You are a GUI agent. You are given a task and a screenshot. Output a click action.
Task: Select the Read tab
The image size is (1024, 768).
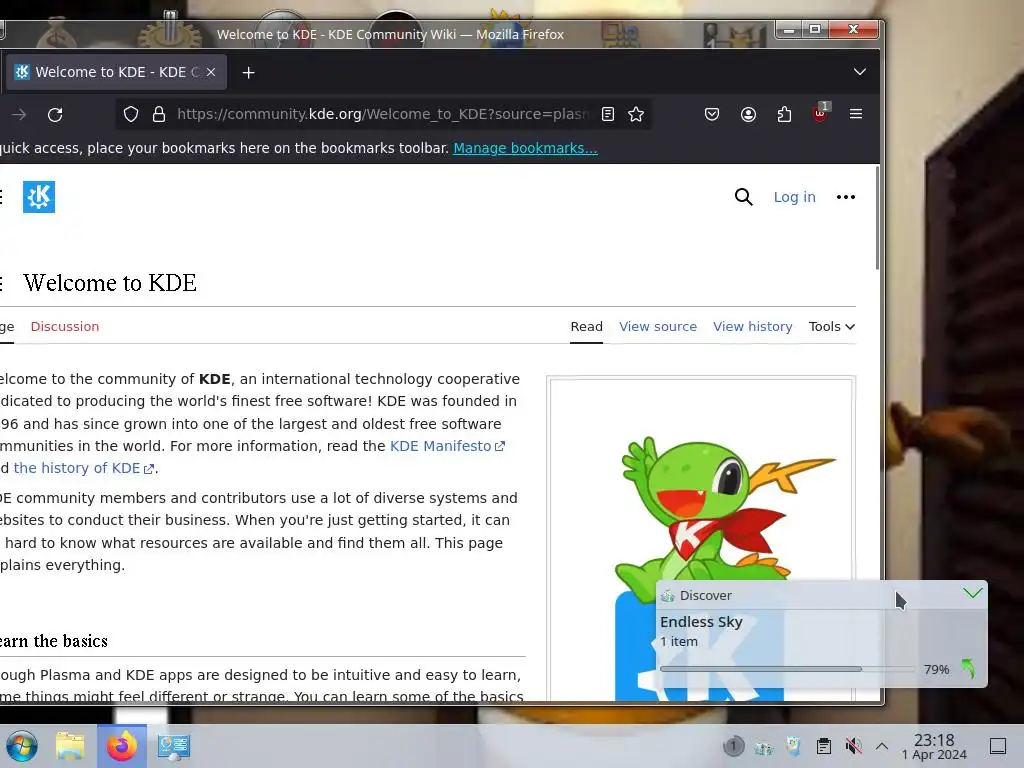[586, 327]
